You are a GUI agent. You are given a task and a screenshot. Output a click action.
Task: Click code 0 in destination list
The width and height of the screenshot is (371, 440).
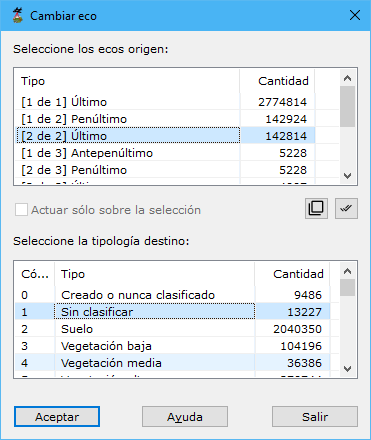pos(25,295)
